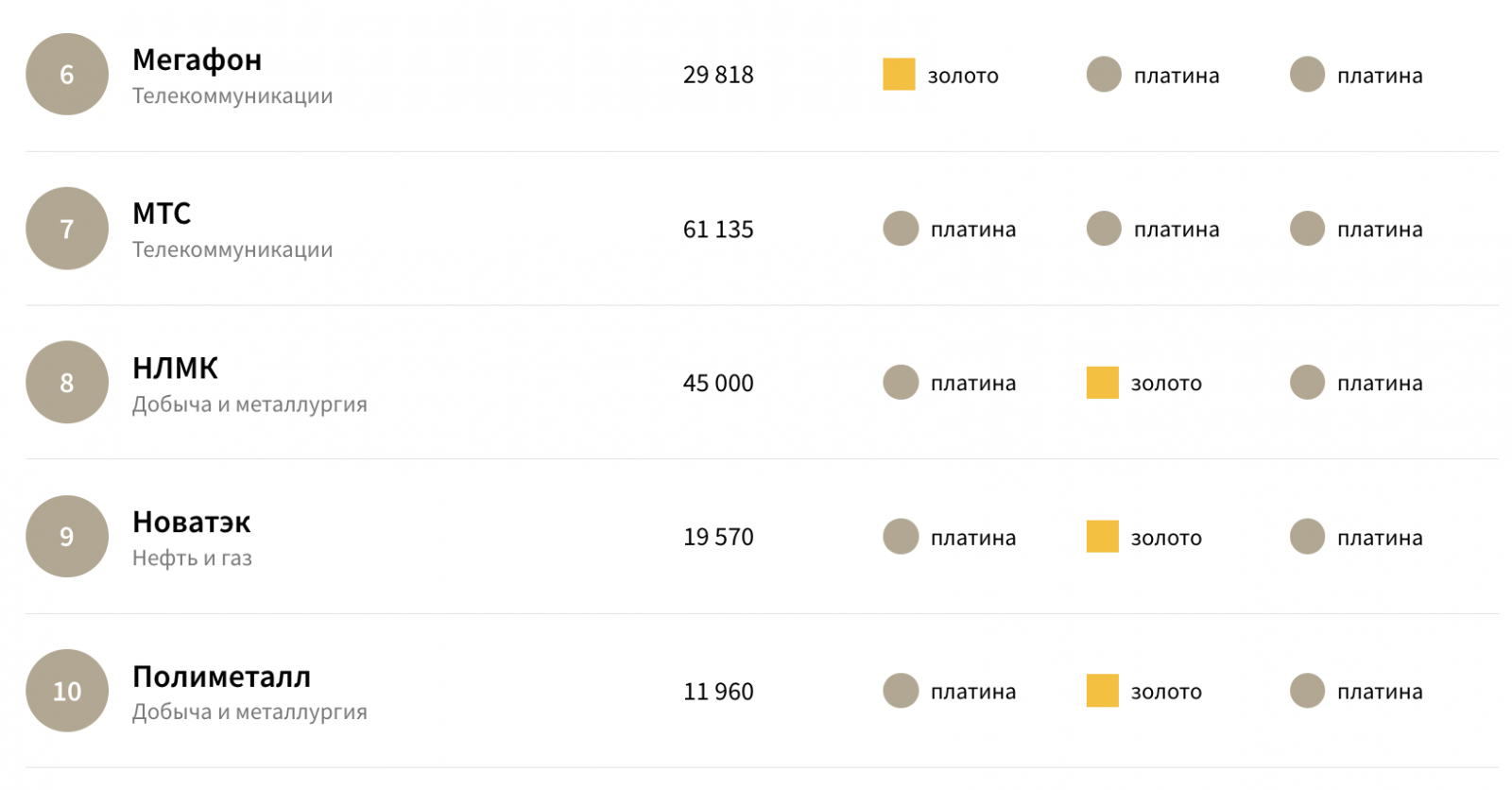Viewport: 1512px width, 790px height.
Task: Click Полиметалл's yellow золото square icon
Action: (x=1102, y=691)
